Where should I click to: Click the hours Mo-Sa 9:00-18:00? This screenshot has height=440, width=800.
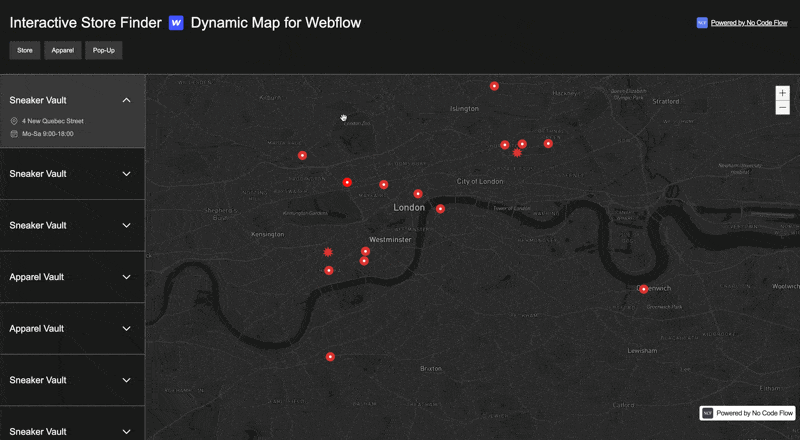47,134
